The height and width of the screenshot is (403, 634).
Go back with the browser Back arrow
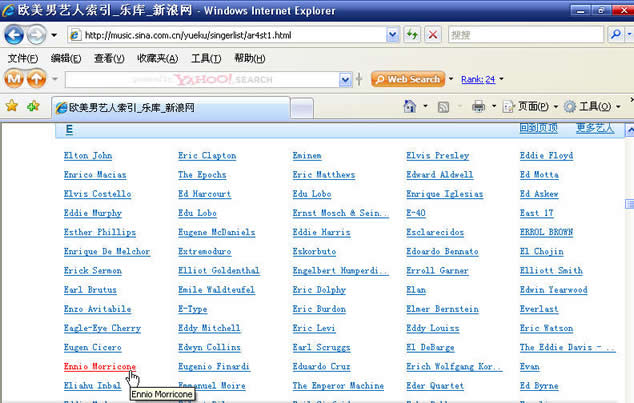pos(14,35)
